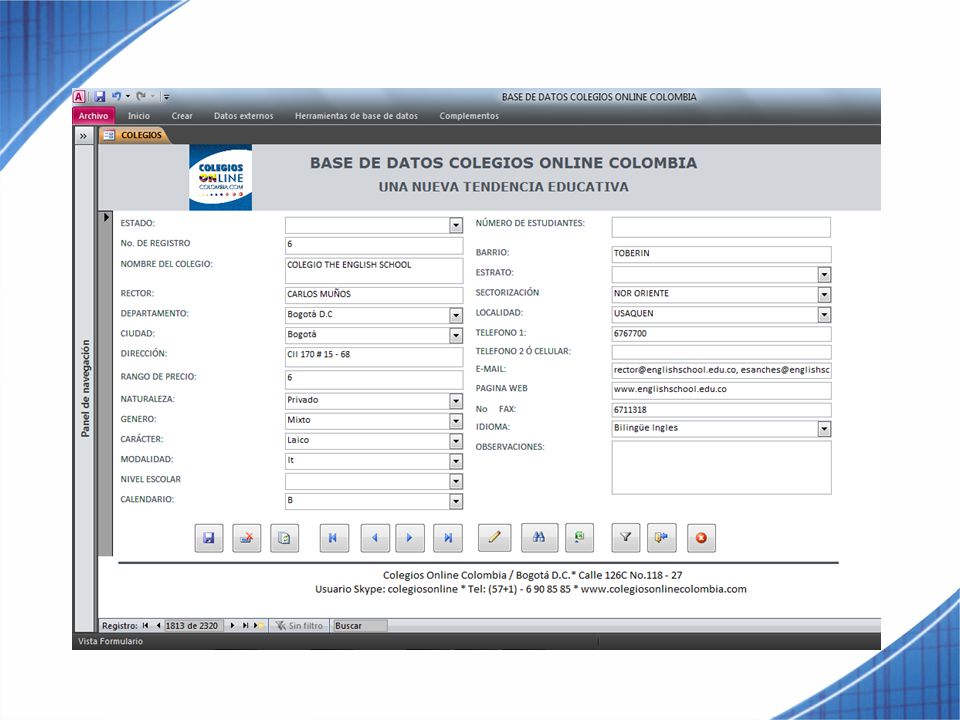
Task: Open the MODALIDAD dropdown
Action: [x=456, y=461]
